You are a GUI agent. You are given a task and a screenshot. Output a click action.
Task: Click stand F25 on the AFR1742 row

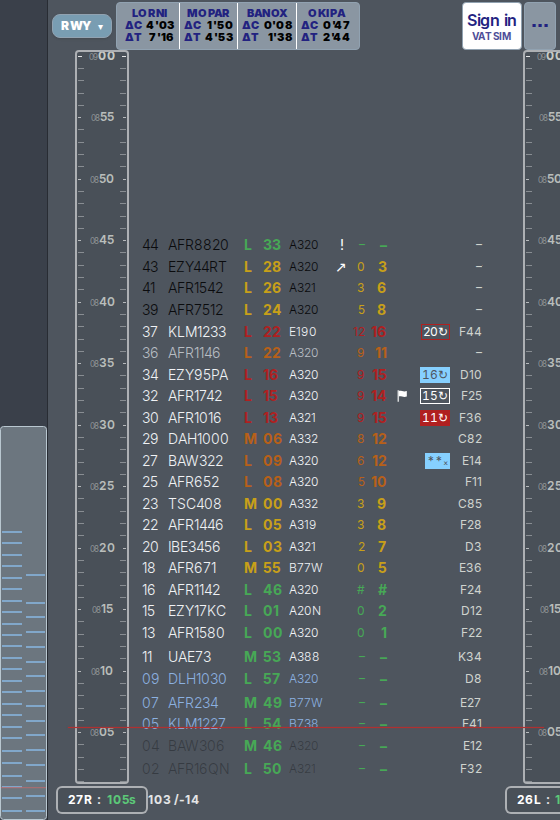[x=471, y=395]
